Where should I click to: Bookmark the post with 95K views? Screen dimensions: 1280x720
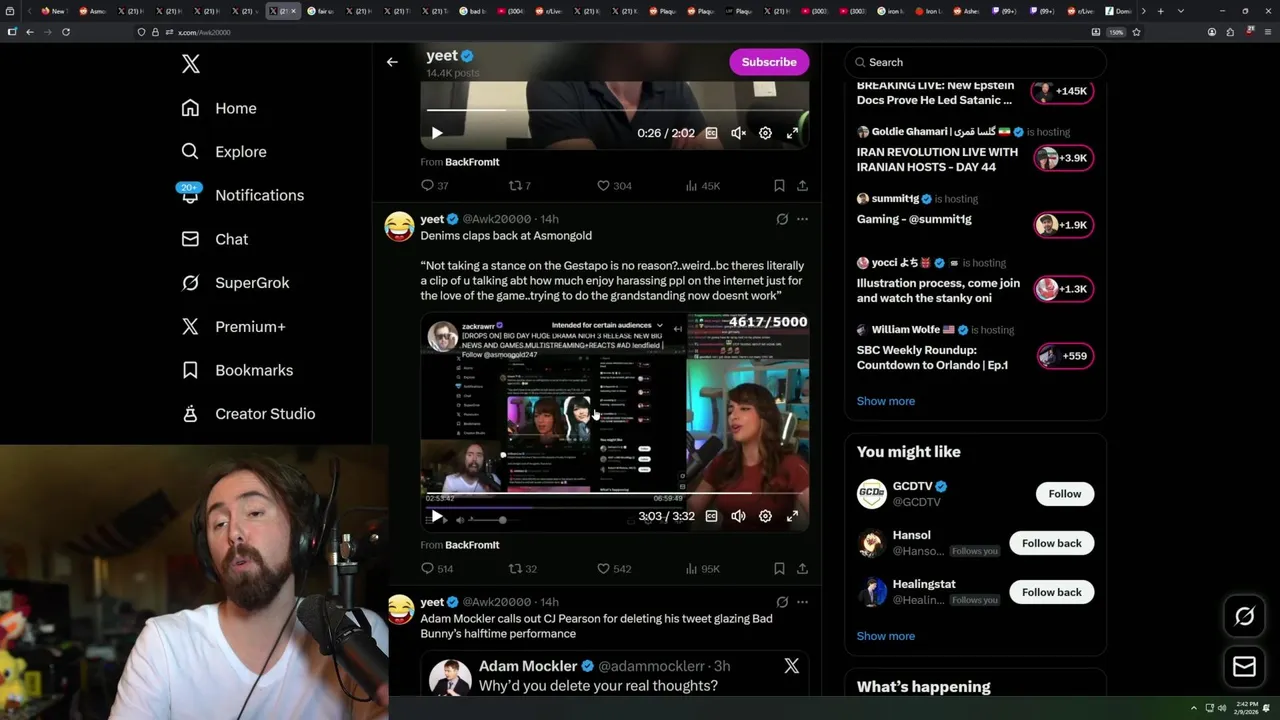(x=779, y=569)
